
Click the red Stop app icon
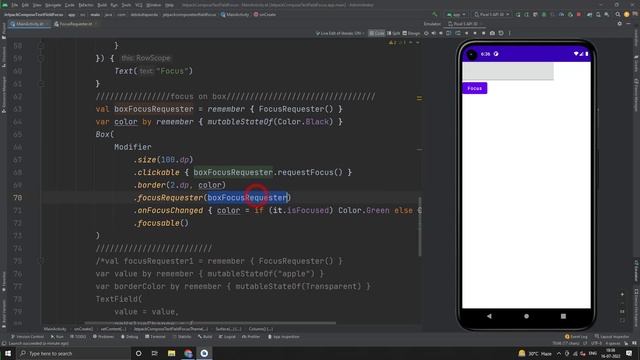[x=579, y=14]
